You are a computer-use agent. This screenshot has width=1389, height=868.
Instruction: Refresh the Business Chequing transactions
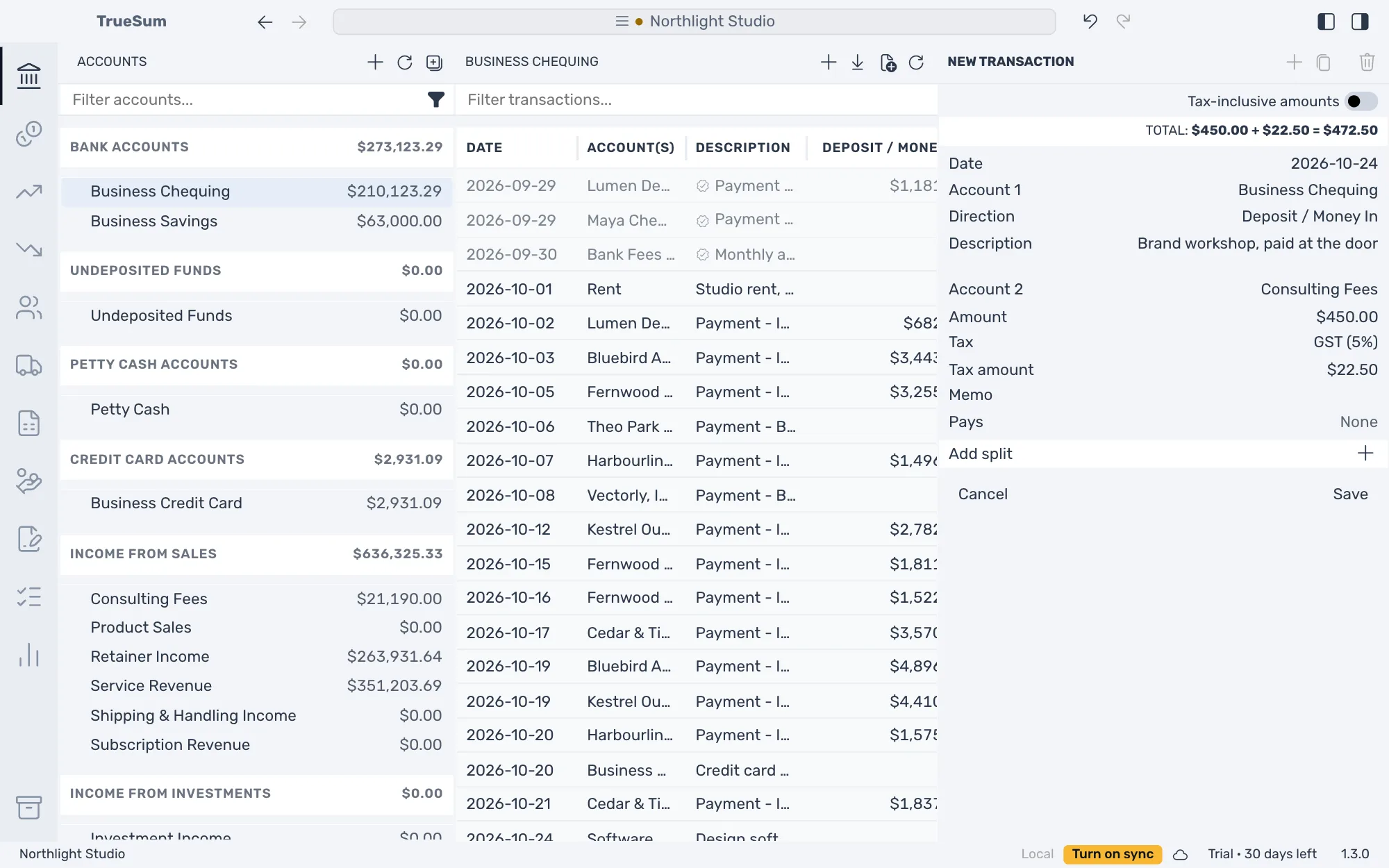[916, 62]
